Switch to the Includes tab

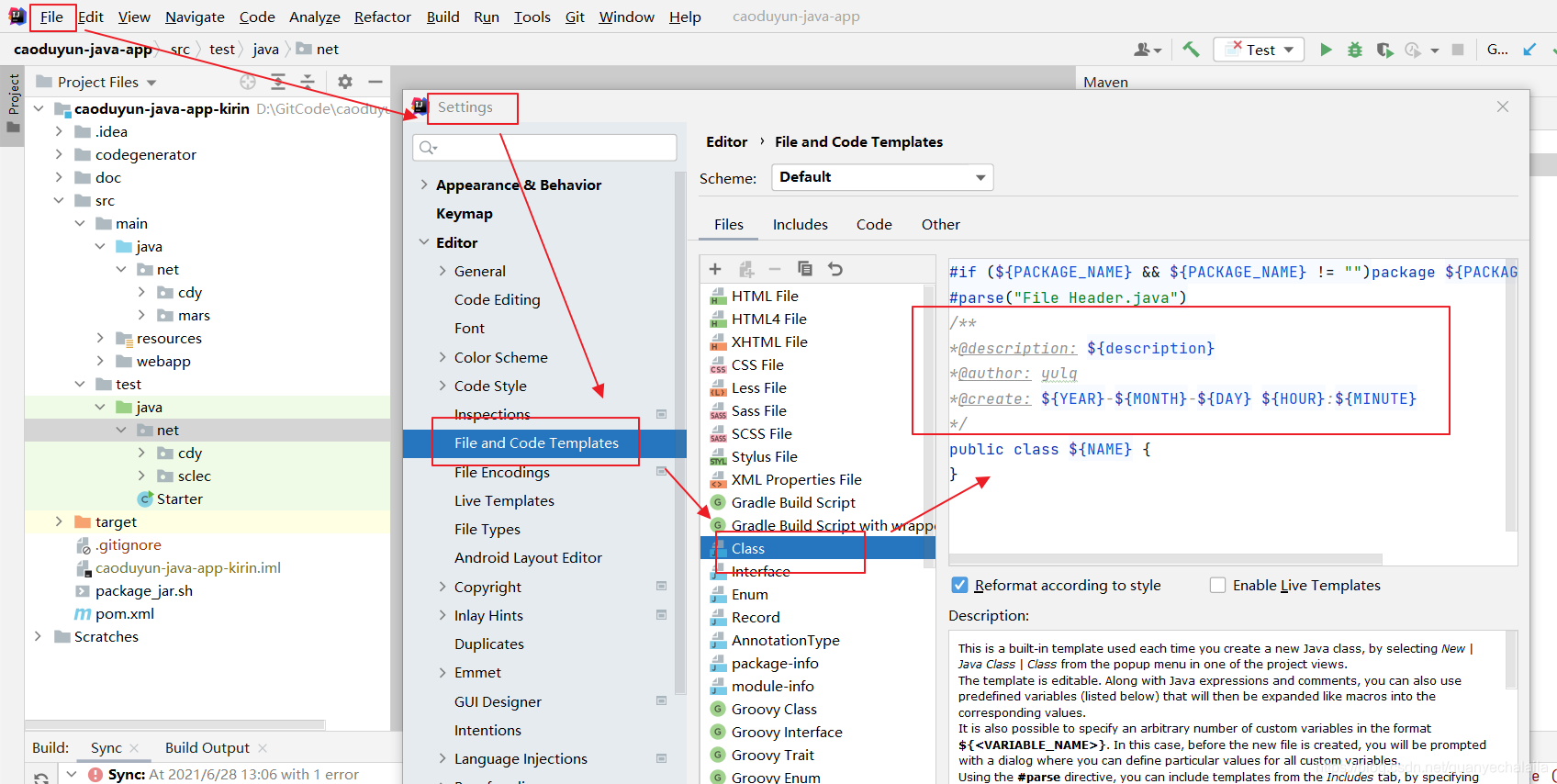point(800,224)
